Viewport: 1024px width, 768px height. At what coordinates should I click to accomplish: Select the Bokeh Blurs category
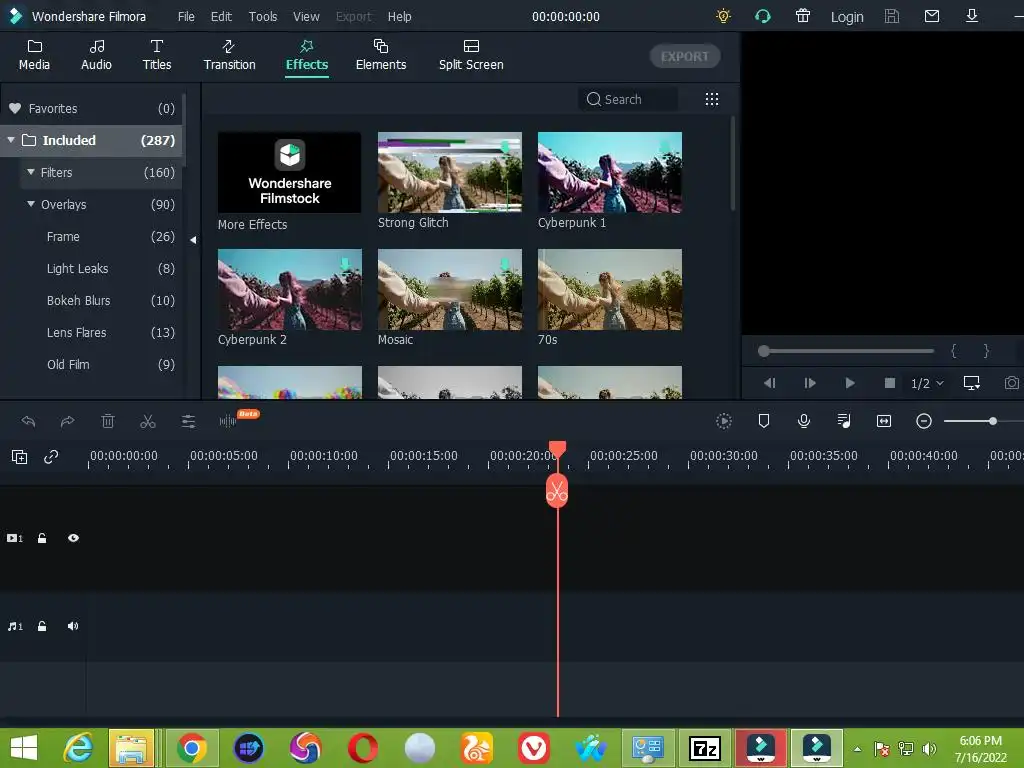[x=101, y=300]
